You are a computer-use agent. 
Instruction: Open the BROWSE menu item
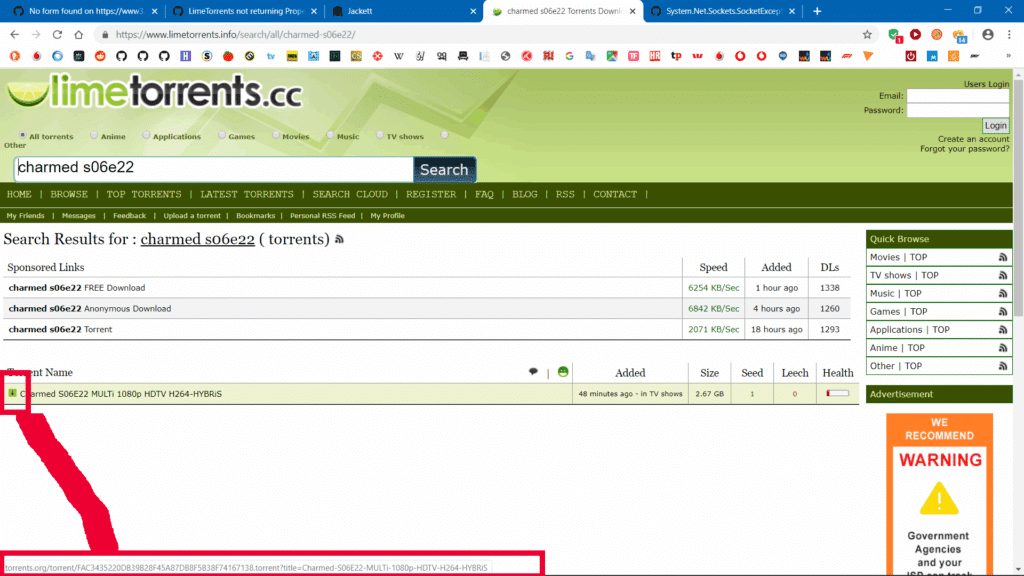click(x=69, y=195)
